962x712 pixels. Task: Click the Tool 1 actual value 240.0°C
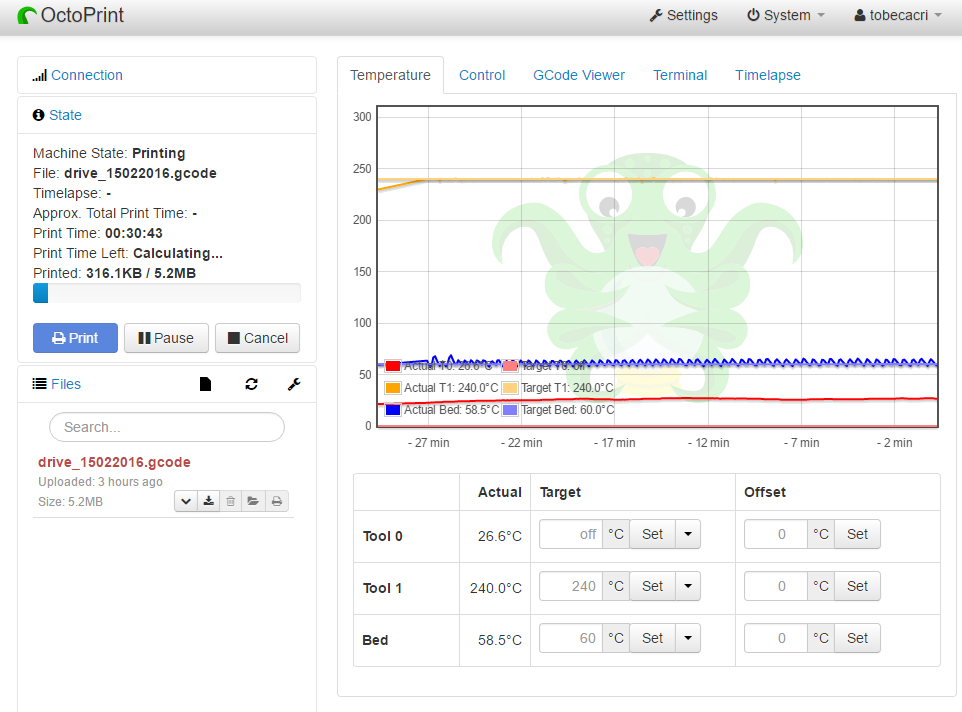[x=496, y=588]
